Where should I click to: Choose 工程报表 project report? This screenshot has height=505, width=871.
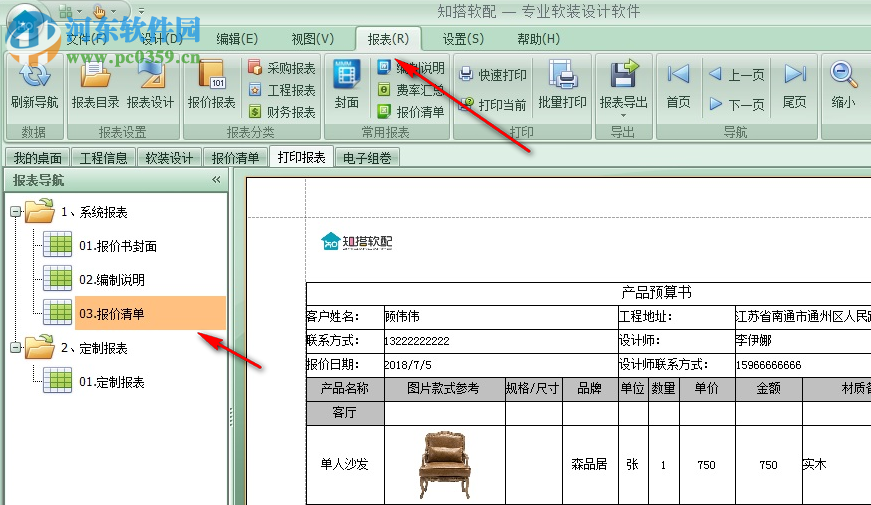click(282, 90)
